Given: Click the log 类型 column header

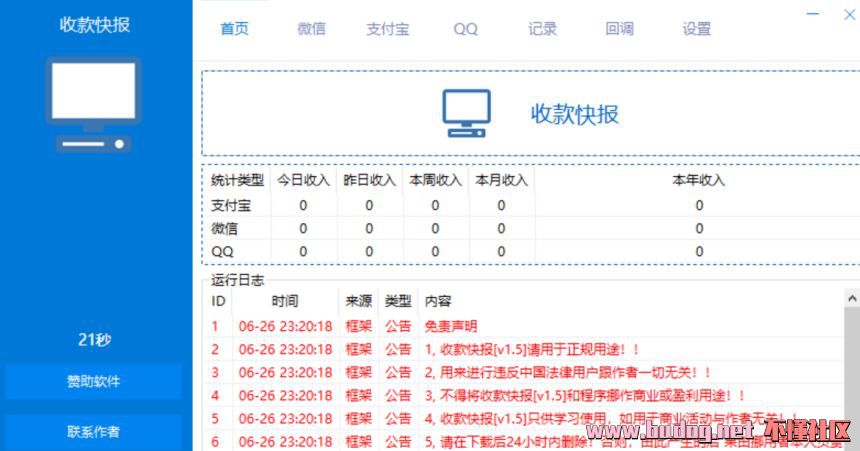Looking at the screenshot, I should [x=398, y=301].
